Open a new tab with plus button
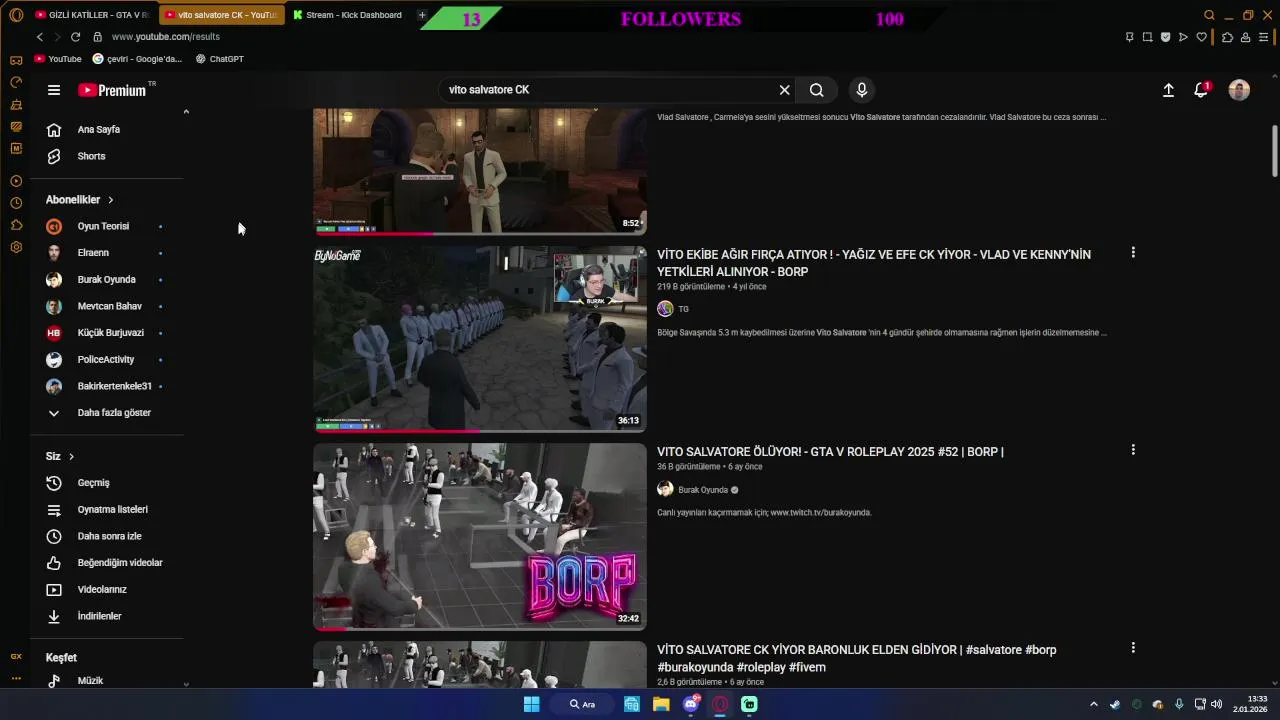Image resolution: width=1280 pixels, height=720 pixels. coord(422,15)
